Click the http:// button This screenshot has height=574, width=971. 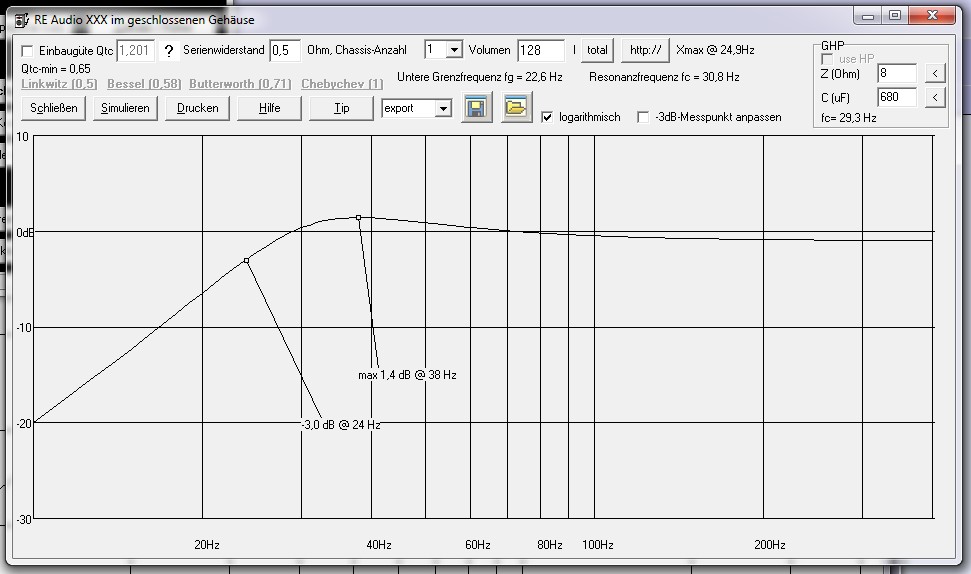pos(645,50)
